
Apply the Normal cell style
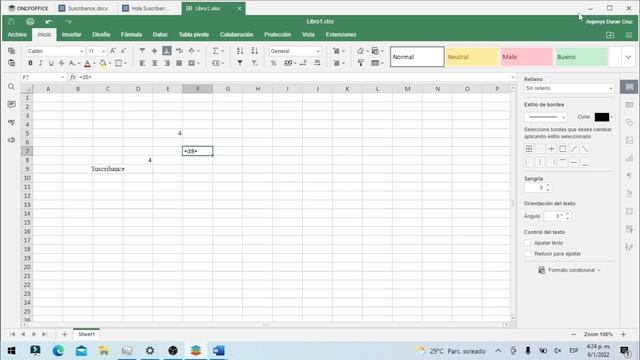point(417,57)
